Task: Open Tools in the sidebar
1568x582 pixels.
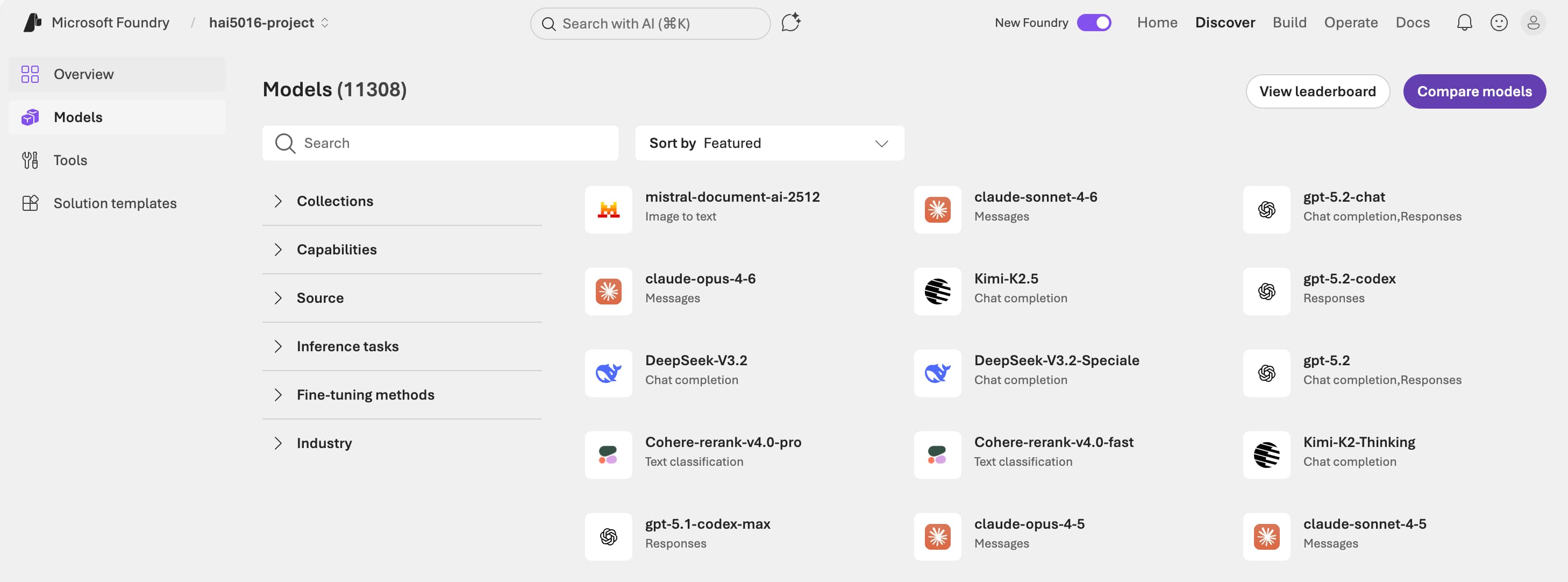Action: tap(70, 160)
